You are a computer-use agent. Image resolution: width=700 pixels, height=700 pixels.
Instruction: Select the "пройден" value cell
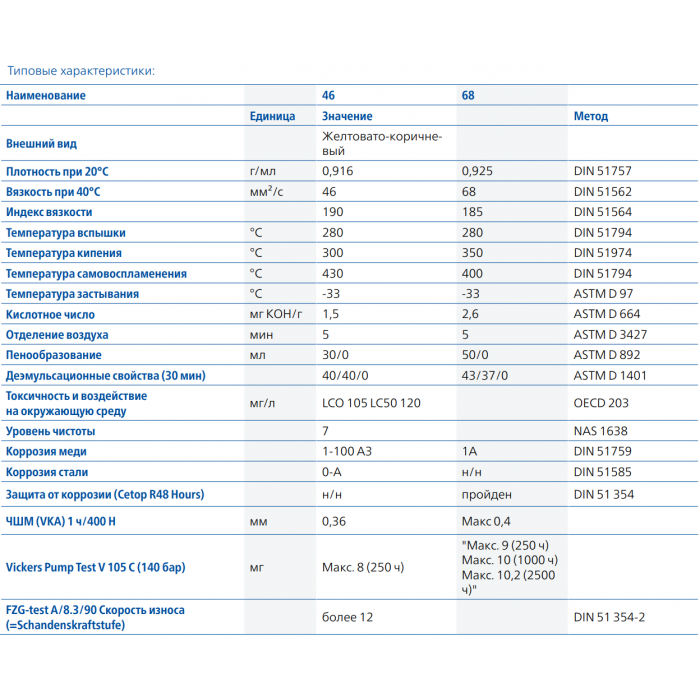(486, 494)
